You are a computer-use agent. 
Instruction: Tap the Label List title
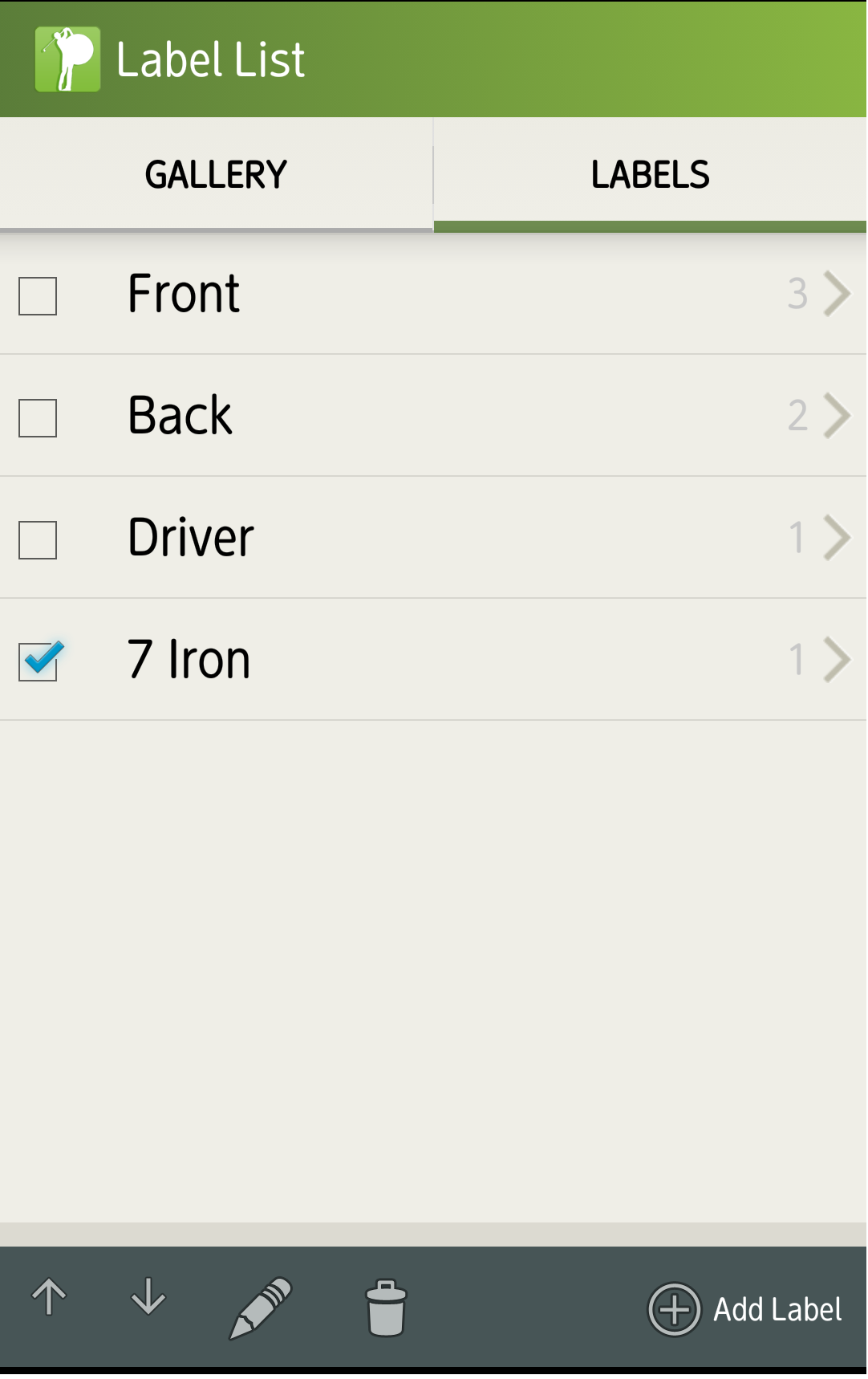coord(211,60)
